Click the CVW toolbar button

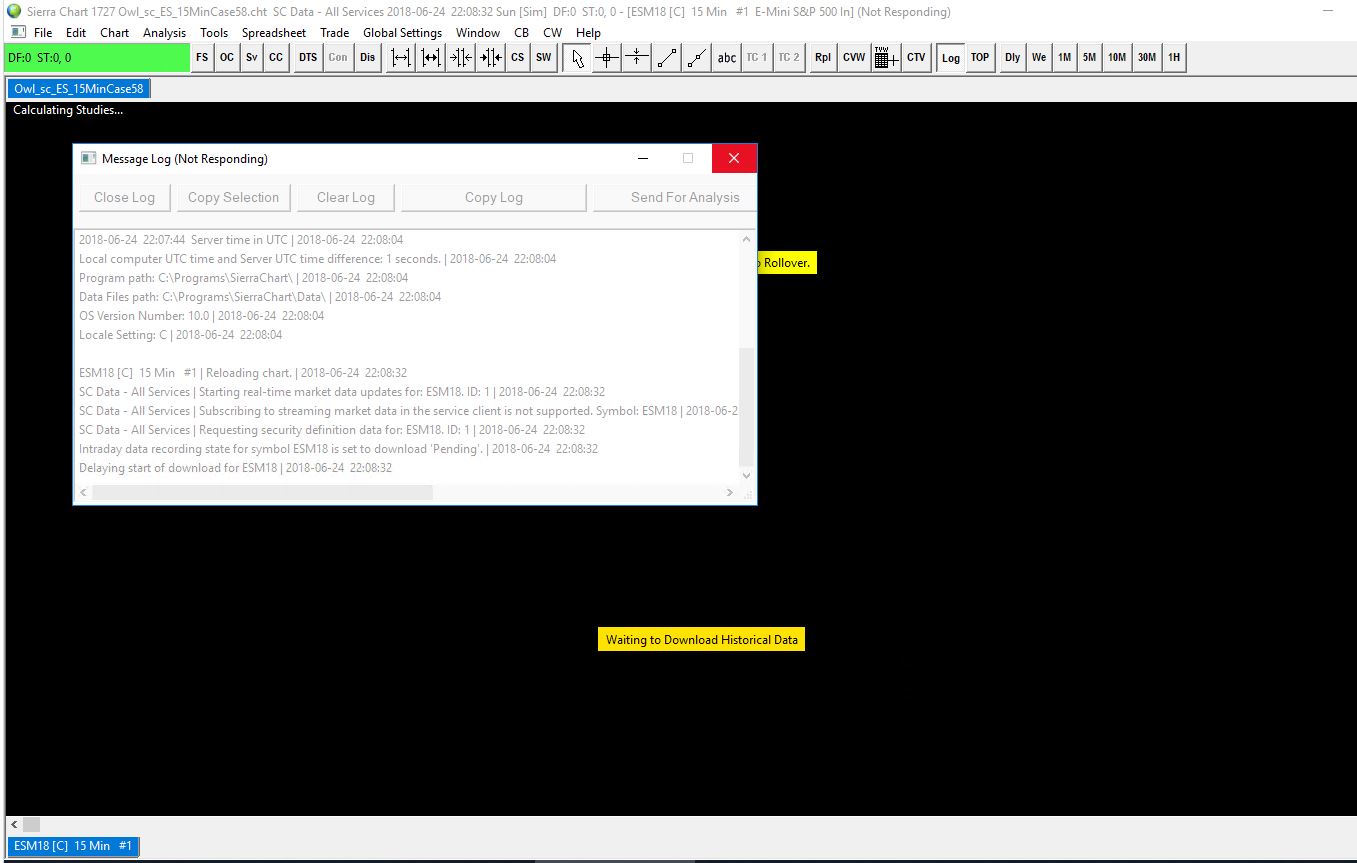pos(854,58)
